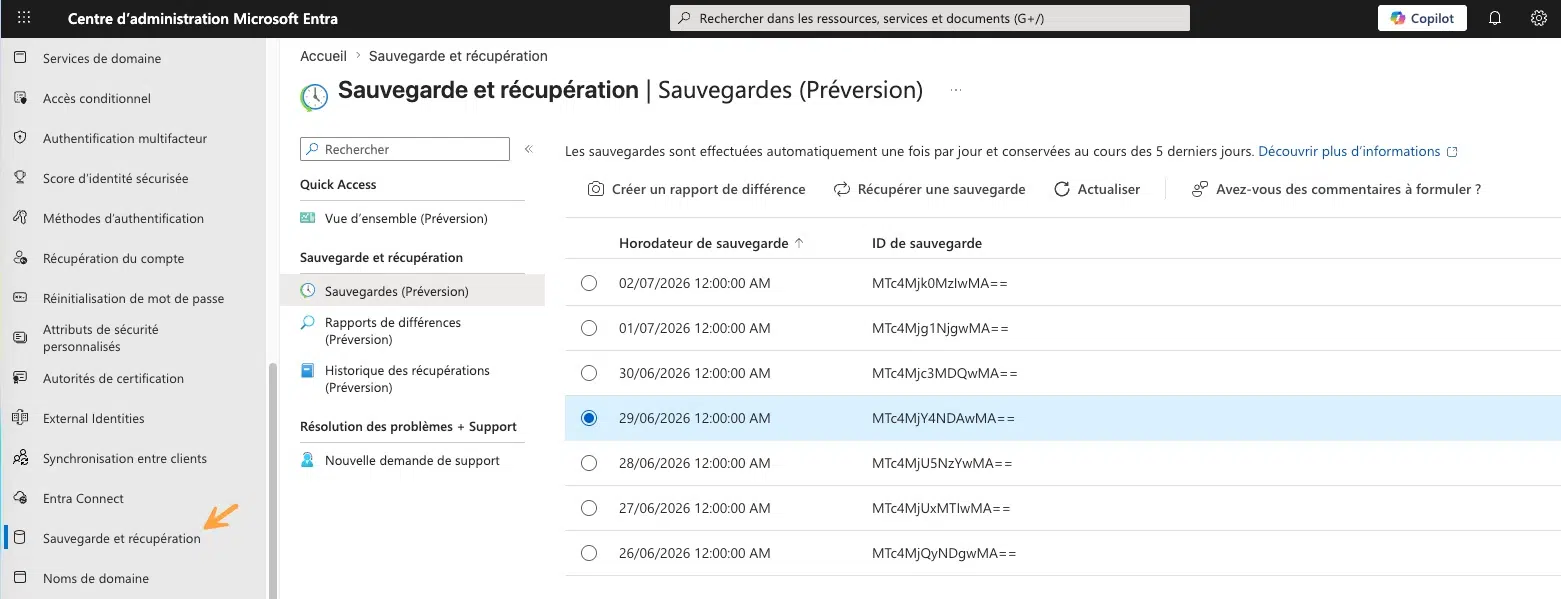Viewport: 1561px width, 599px height.
Task: Open the settings gear icon
Action: [x=1539, y=18]
